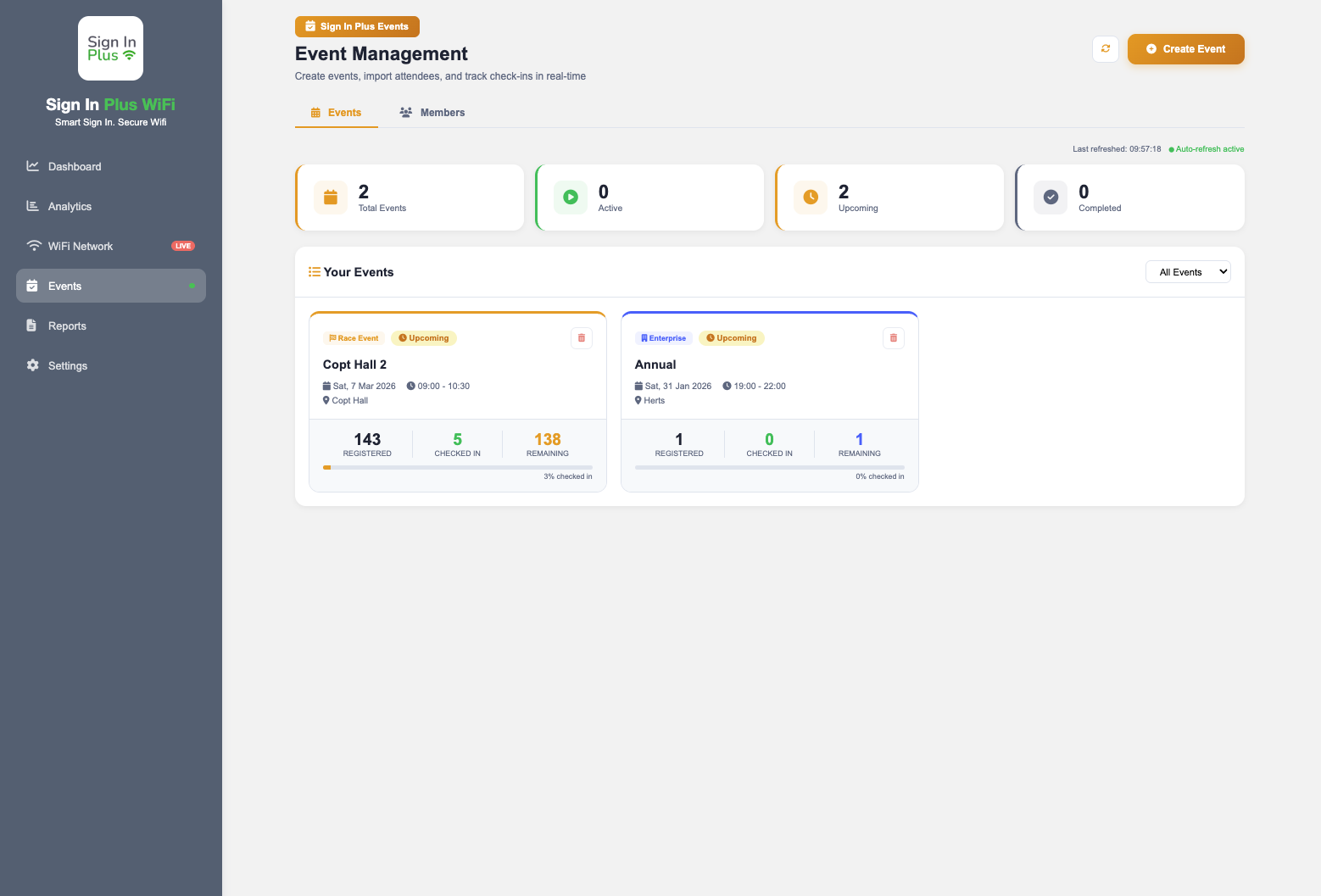Open Reports in the sidebar
This screenshot has height=896, width=1321.
pos(67,326)
